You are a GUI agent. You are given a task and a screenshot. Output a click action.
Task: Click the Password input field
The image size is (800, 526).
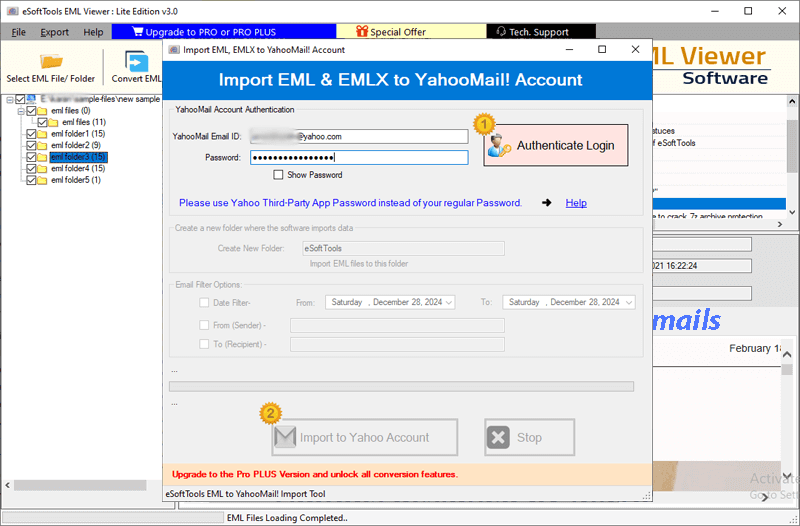click(x=359, y=158)
